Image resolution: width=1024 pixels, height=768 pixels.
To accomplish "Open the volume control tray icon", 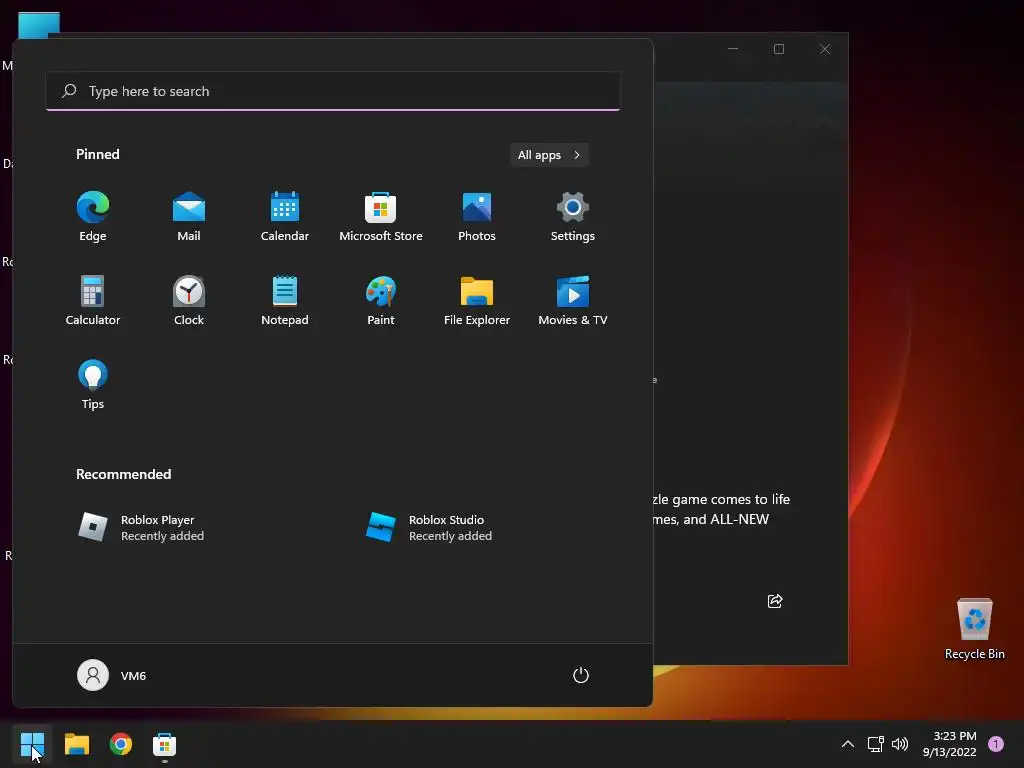I will click(900, 744).
